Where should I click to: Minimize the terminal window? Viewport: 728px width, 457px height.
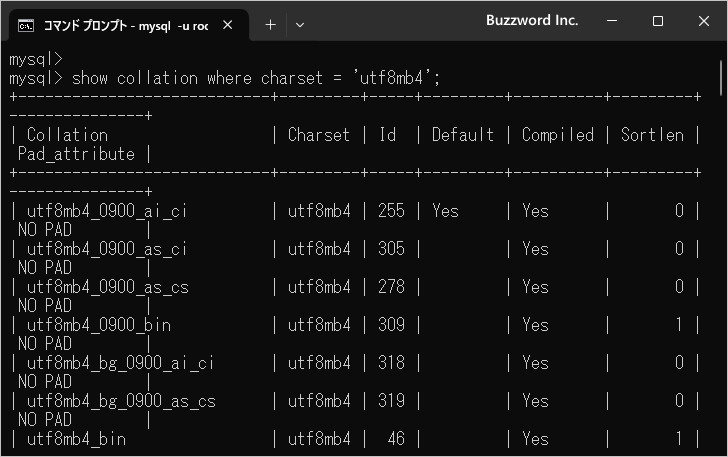(x=612, y=21)
